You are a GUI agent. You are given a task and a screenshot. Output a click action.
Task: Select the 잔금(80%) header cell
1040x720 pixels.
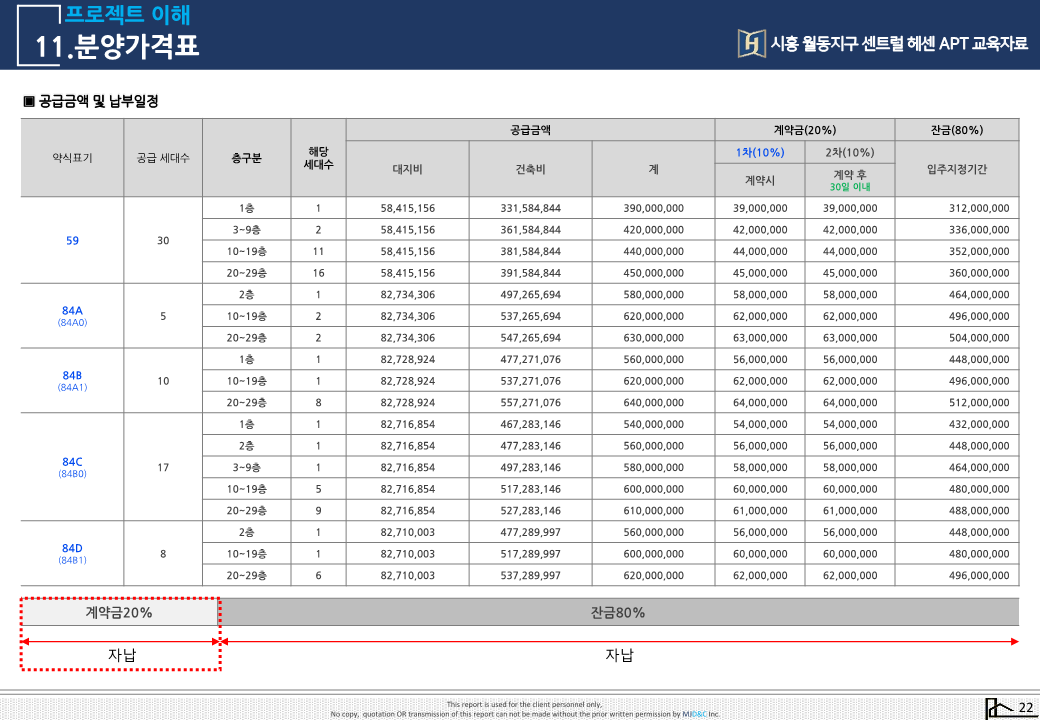click(956, 130)
